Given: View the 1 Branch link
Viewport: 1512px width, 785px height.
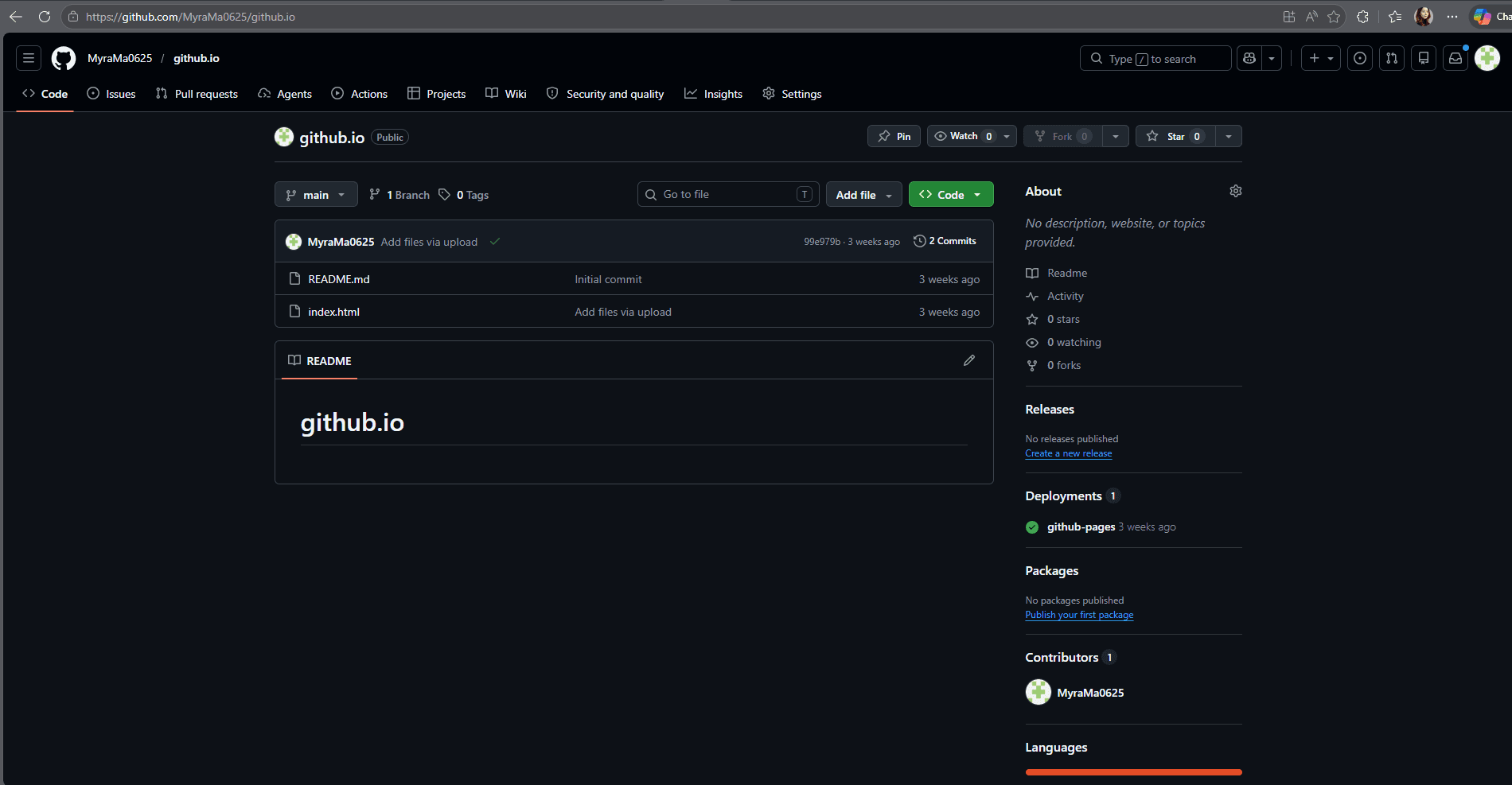Looking at the screenshot, I should point(399,195).
